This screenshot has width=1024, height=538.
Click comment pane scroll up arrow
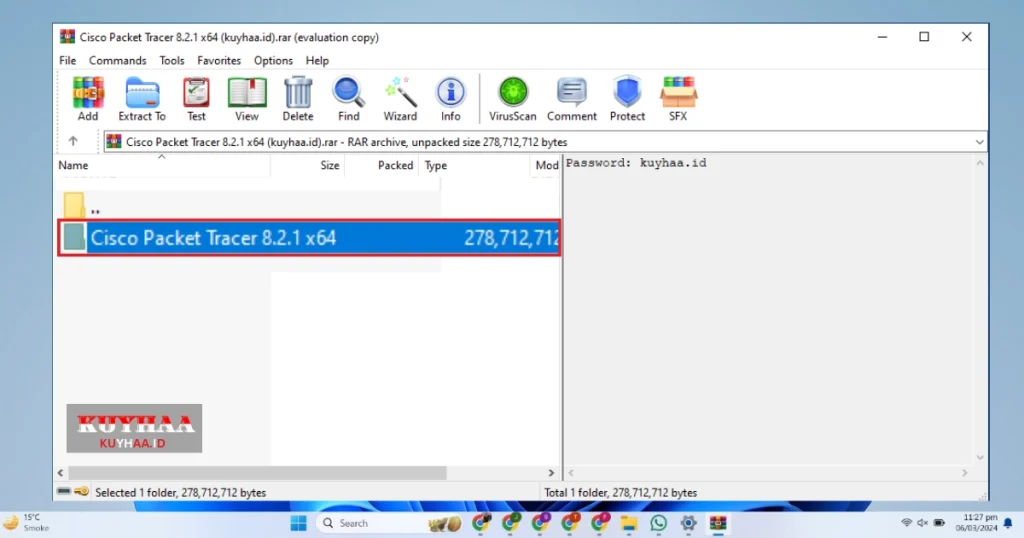[980, 163]
